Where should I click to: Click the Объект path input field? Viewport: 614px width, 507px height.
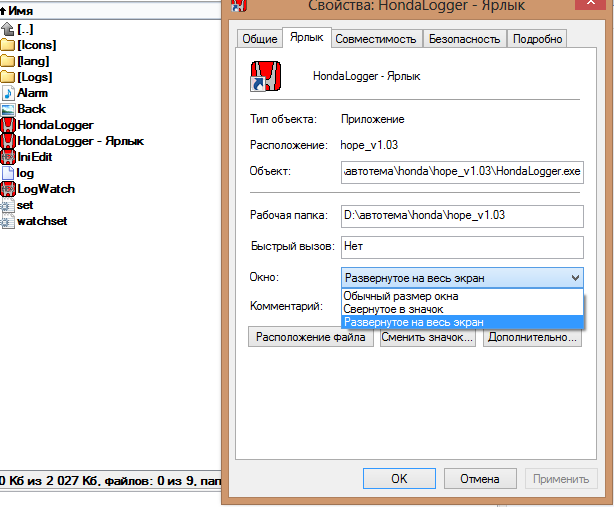(x=462, y=172)
